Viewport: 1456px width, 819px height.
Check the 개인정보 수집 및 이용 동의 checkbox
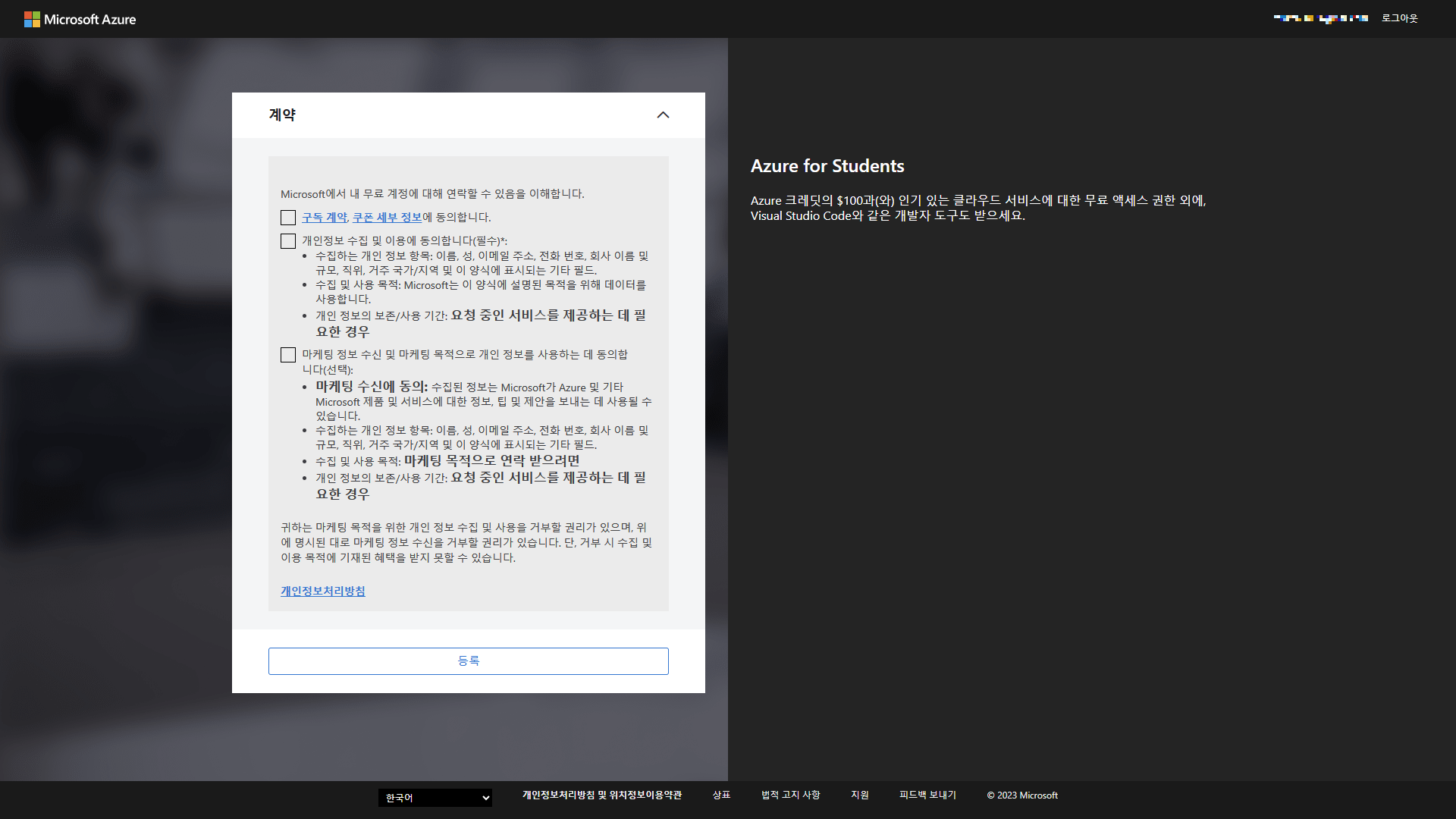tap(288, 241)
